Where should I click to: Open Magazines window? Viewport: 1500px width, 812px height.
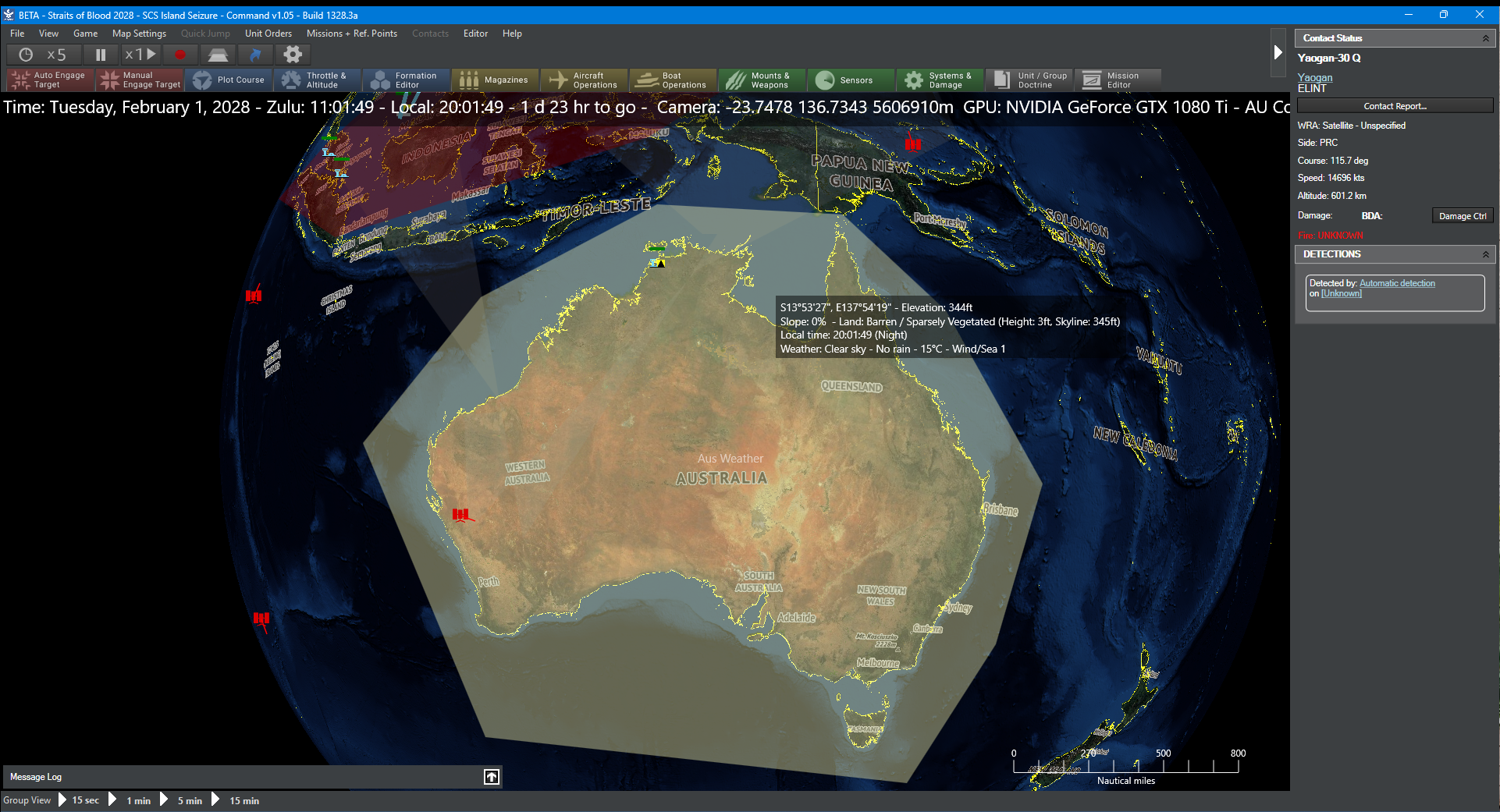pyautogui.click(x=496, y=80)
